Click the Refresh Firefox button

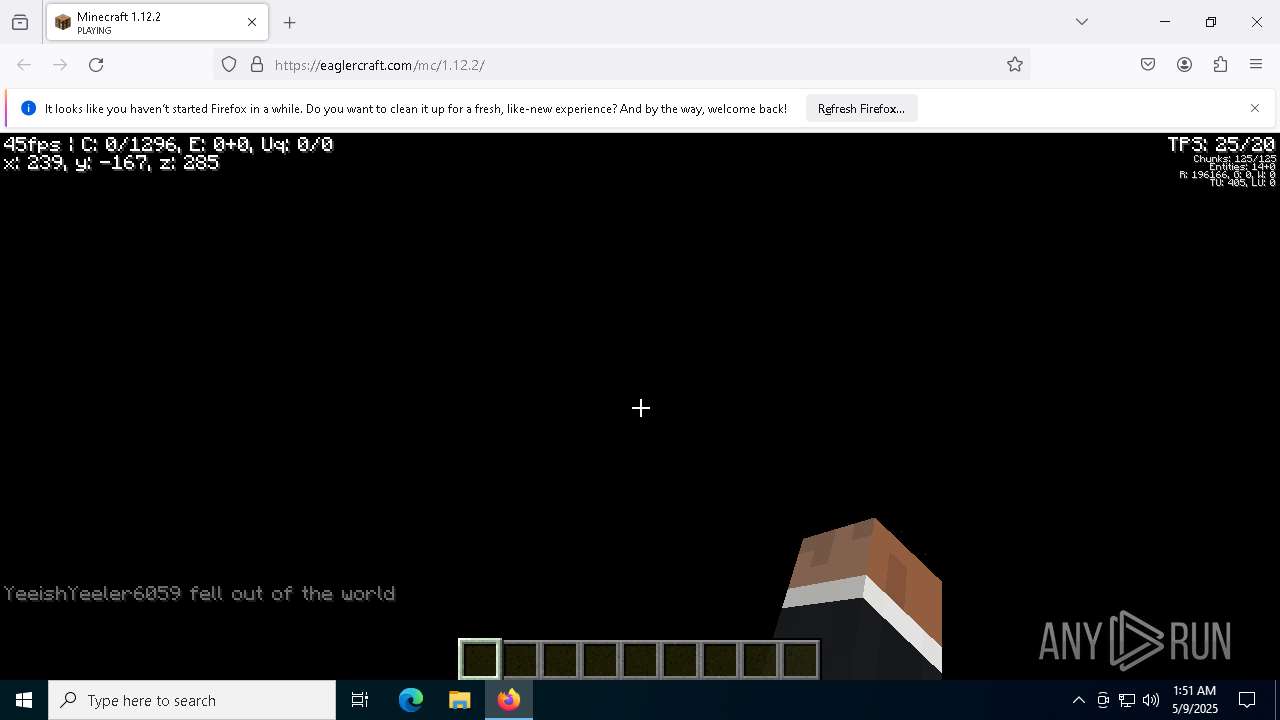[861, 109]
